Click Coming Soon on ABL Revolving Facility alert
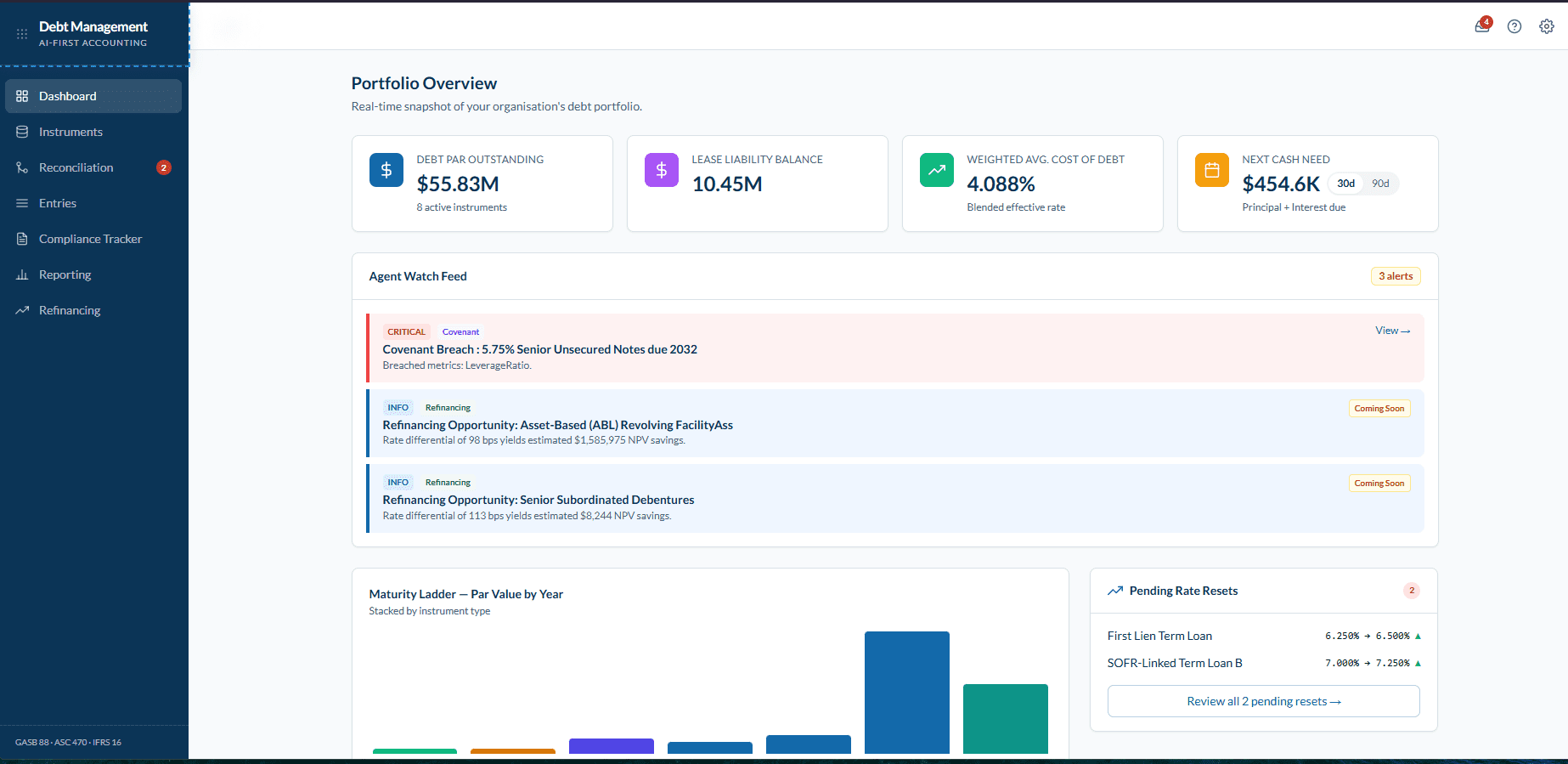Viewport: 1568px width, 764px height. [1379, 409]
